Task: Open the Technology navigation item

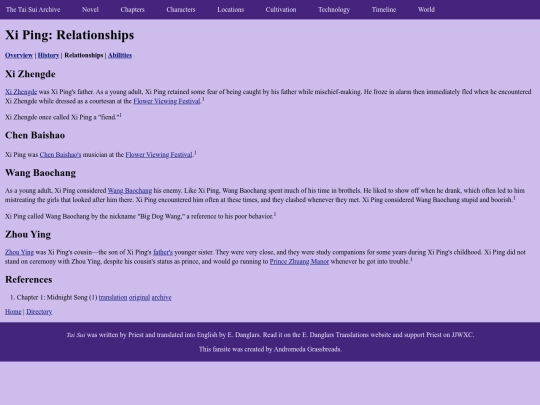Action: point(334,10)
